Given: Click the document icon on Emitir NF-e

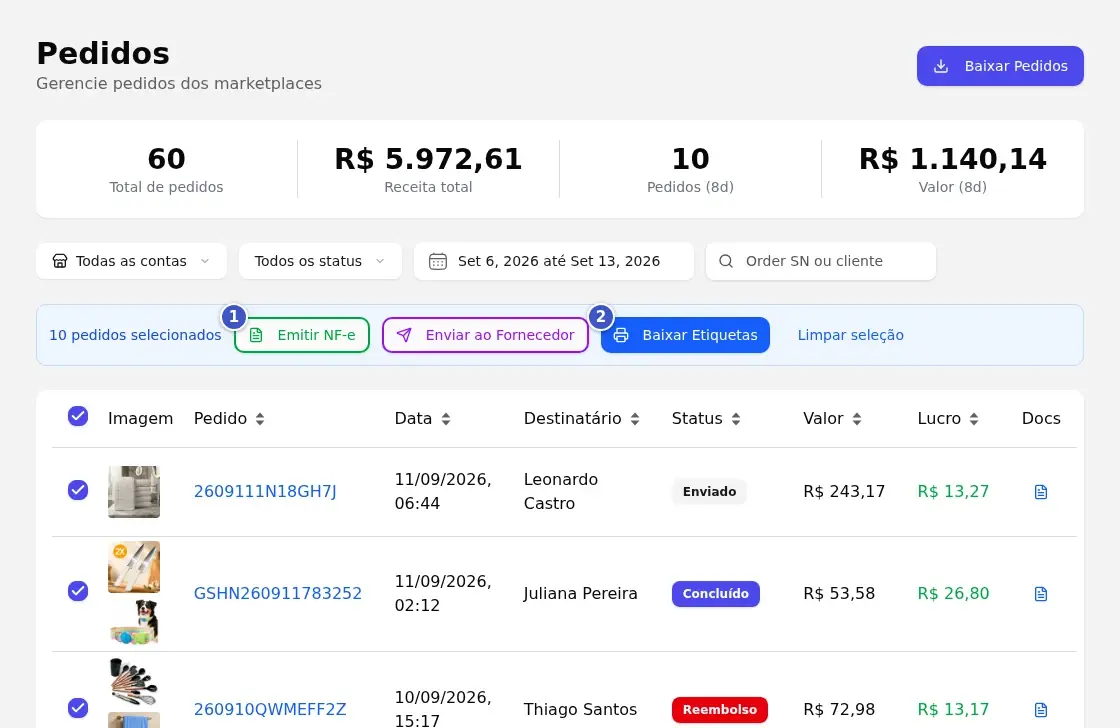Looking at the screenshot, I should click(256, 335).
